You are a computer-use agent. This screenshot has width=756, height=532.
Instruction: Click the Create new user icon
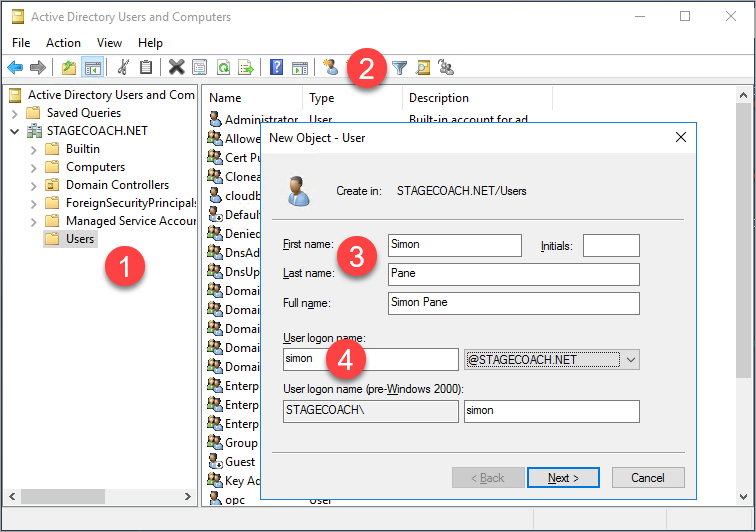pos(331,67)
